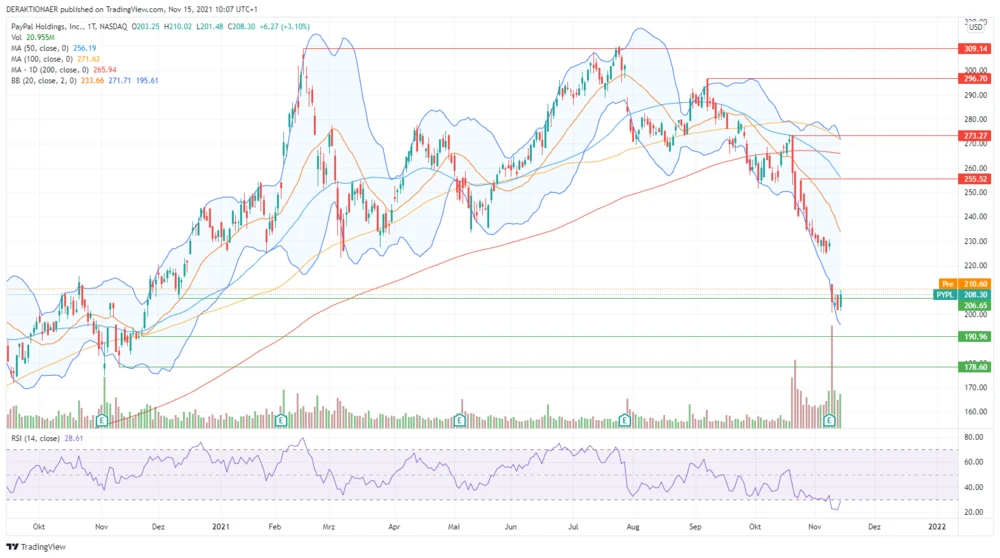The image size is (1000, 558).
Task: Click the earnings 'E' marker before August 2021
Action: tap(626, 421)
